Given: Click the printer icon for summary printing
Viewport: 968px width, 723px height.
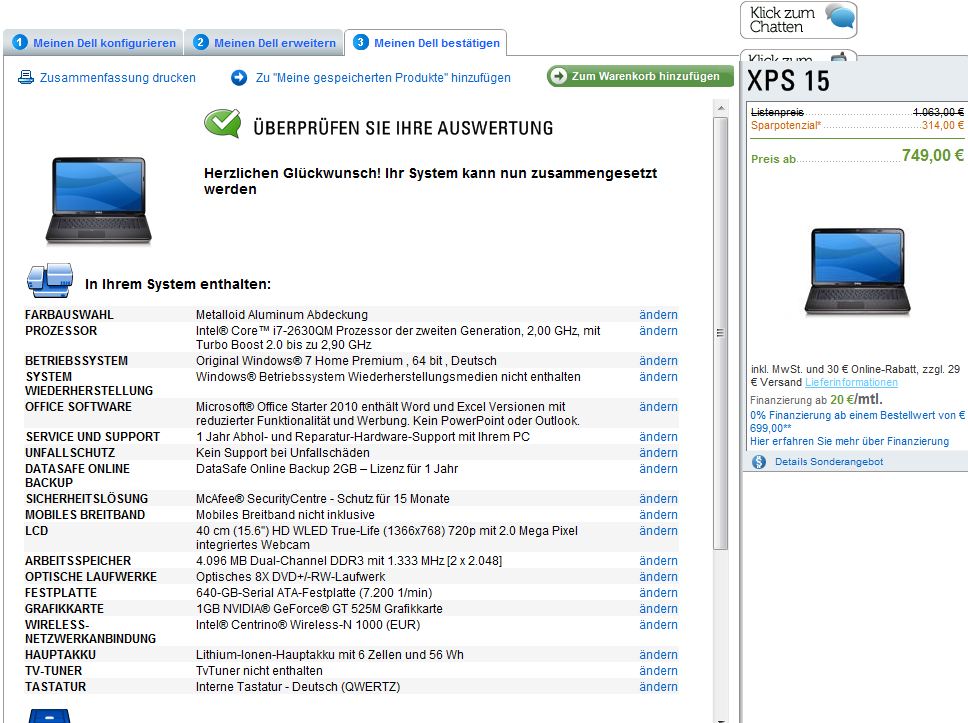Looking at the screenshot, I should tap(25, 77).
